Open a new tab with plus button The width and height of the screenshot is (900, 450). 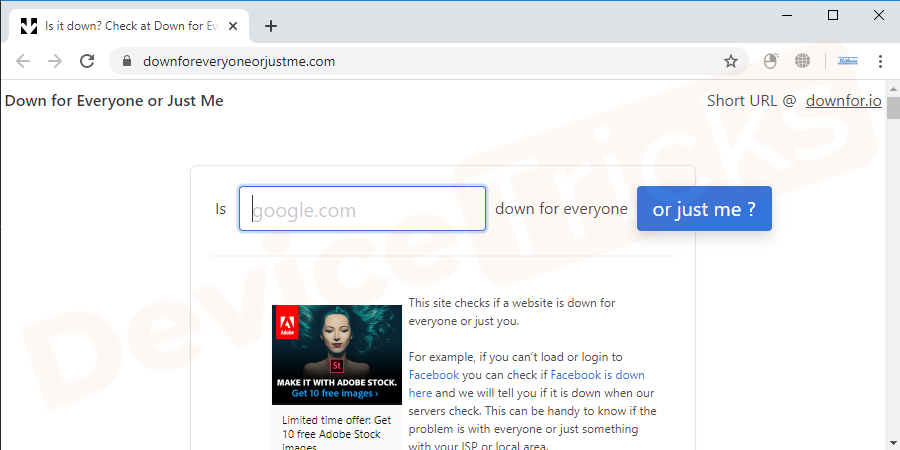[271, 26]
